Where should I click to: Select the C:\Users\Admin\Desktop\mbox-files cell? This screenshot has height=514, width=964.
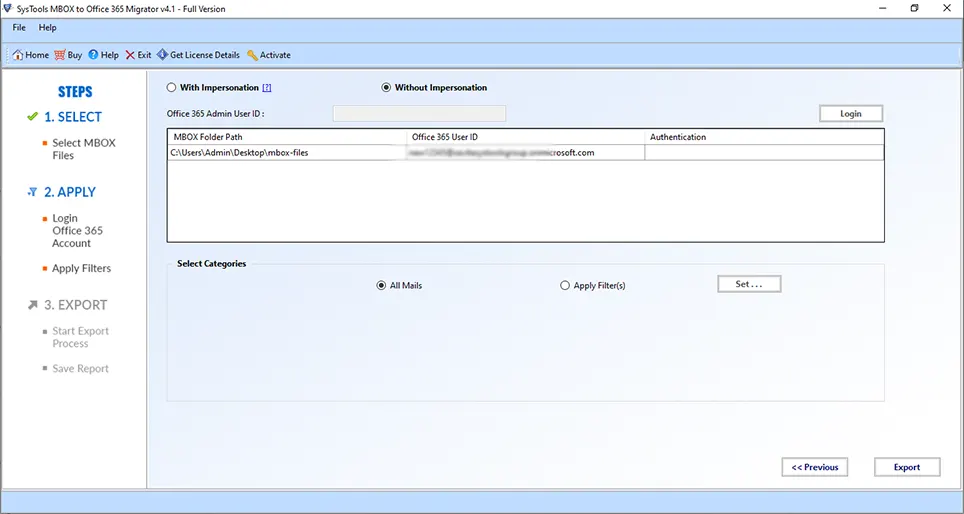point(286,152)
